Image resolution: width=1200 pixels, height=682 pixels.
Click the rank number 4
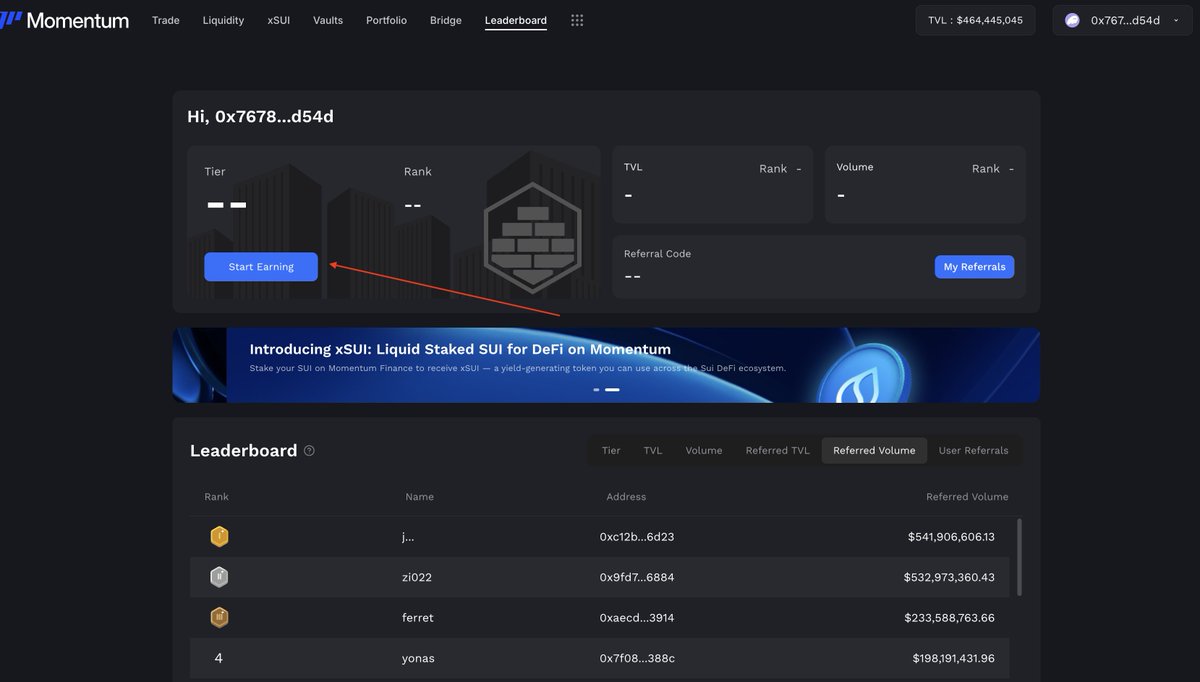[x=219, y=658]
